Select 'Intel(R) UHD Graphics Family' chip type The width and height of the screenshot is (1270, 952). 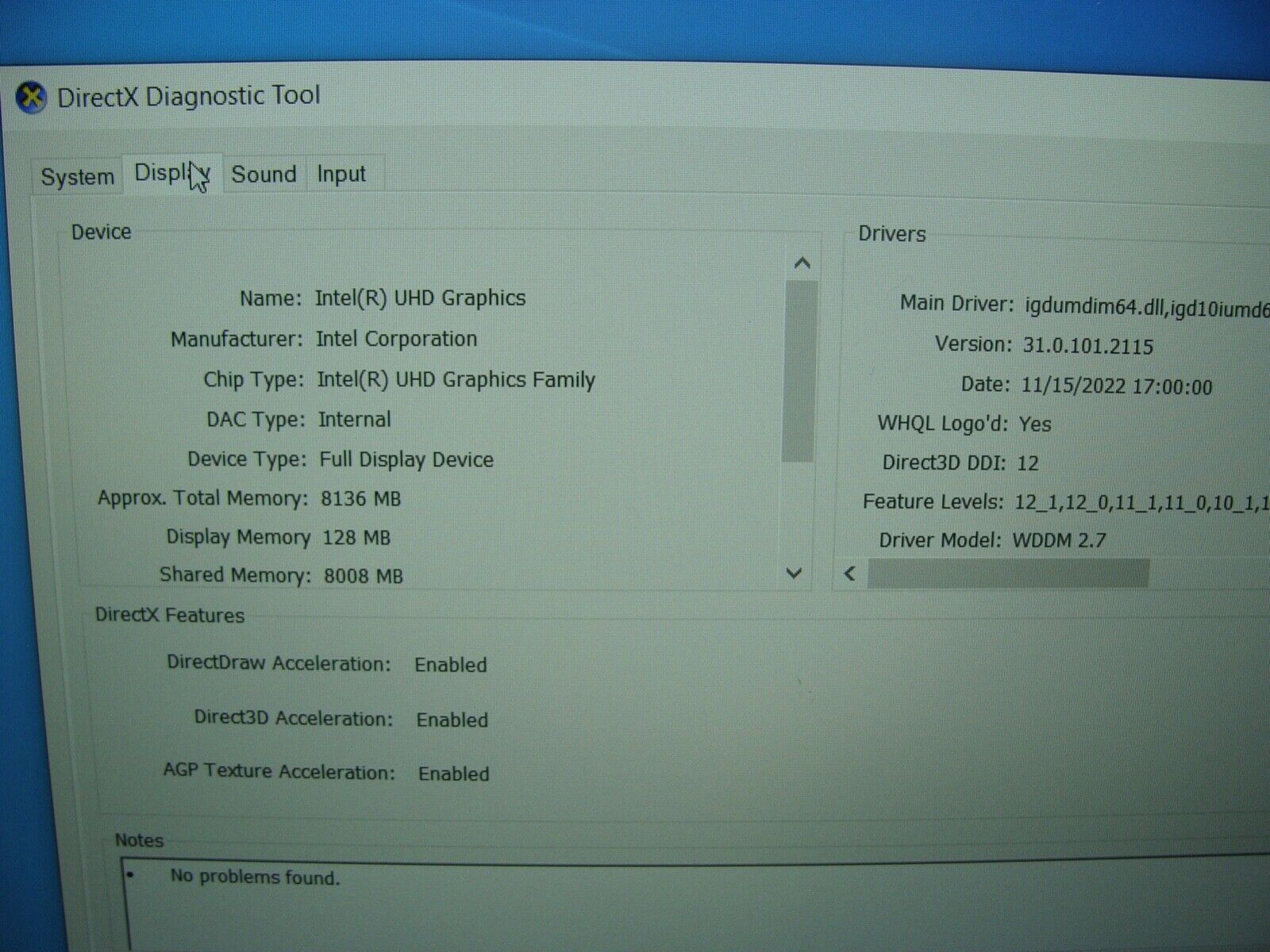pos(456,379)
